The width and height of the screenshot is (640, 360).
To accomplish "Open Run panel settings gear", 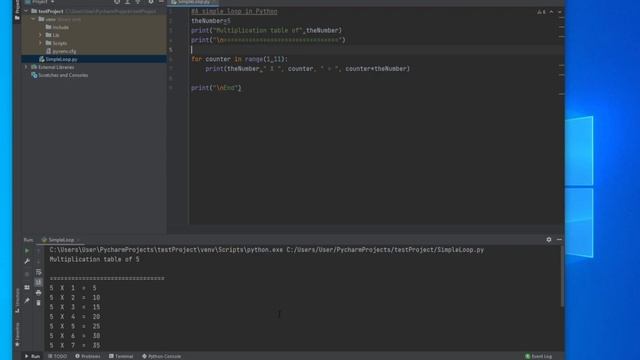I will point(549,240).
